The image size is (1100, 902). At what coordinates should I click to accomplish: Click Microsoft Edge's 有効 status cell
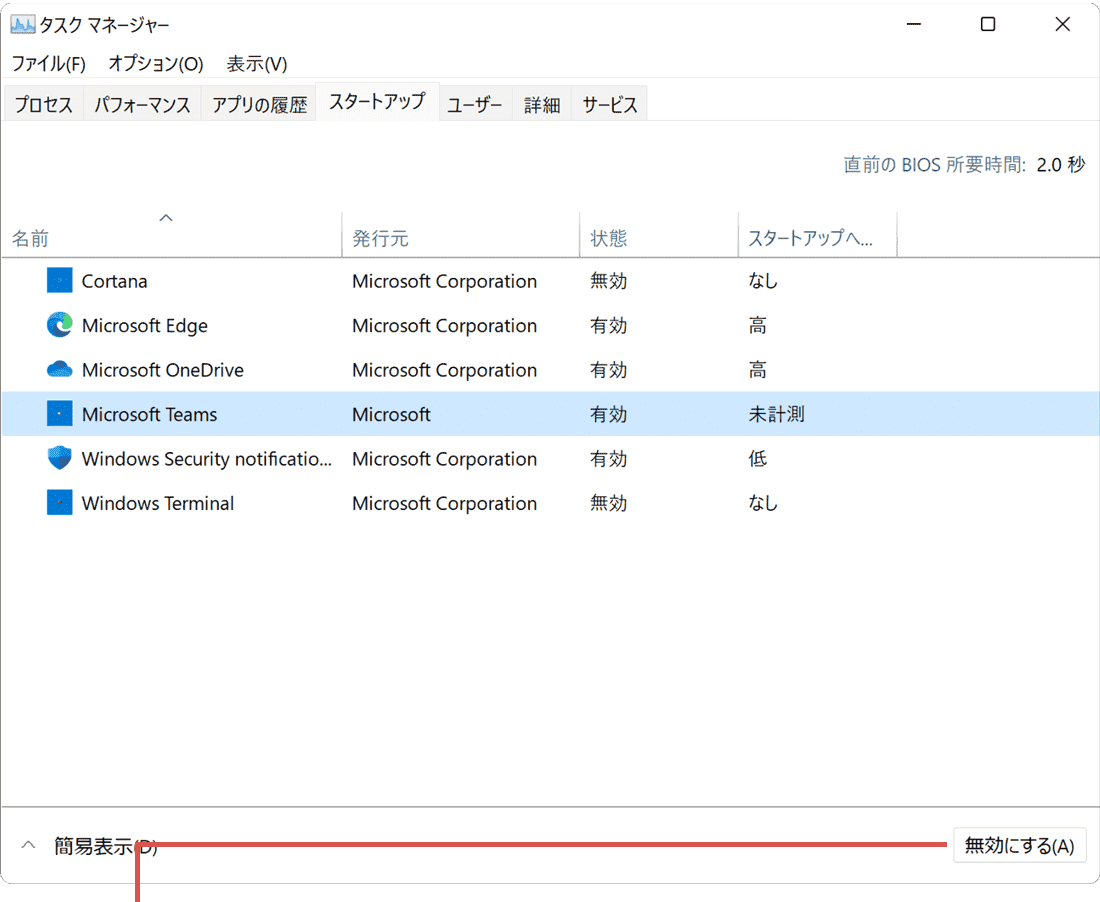point(608,325)
